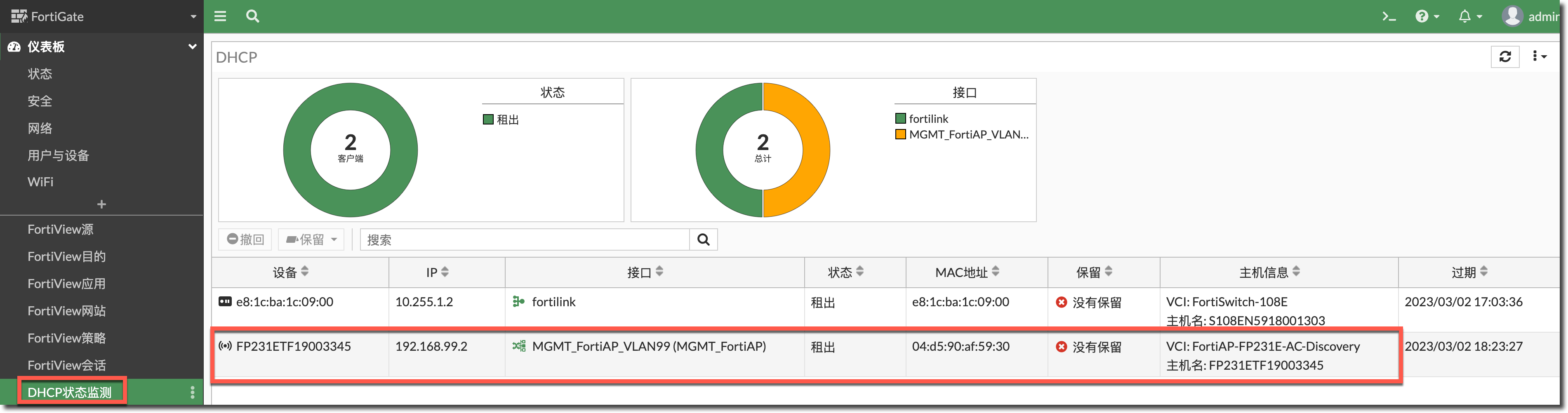Open the CLI console icon
This screenshot has width=1568, height=413.
(x=1389, y=16)
